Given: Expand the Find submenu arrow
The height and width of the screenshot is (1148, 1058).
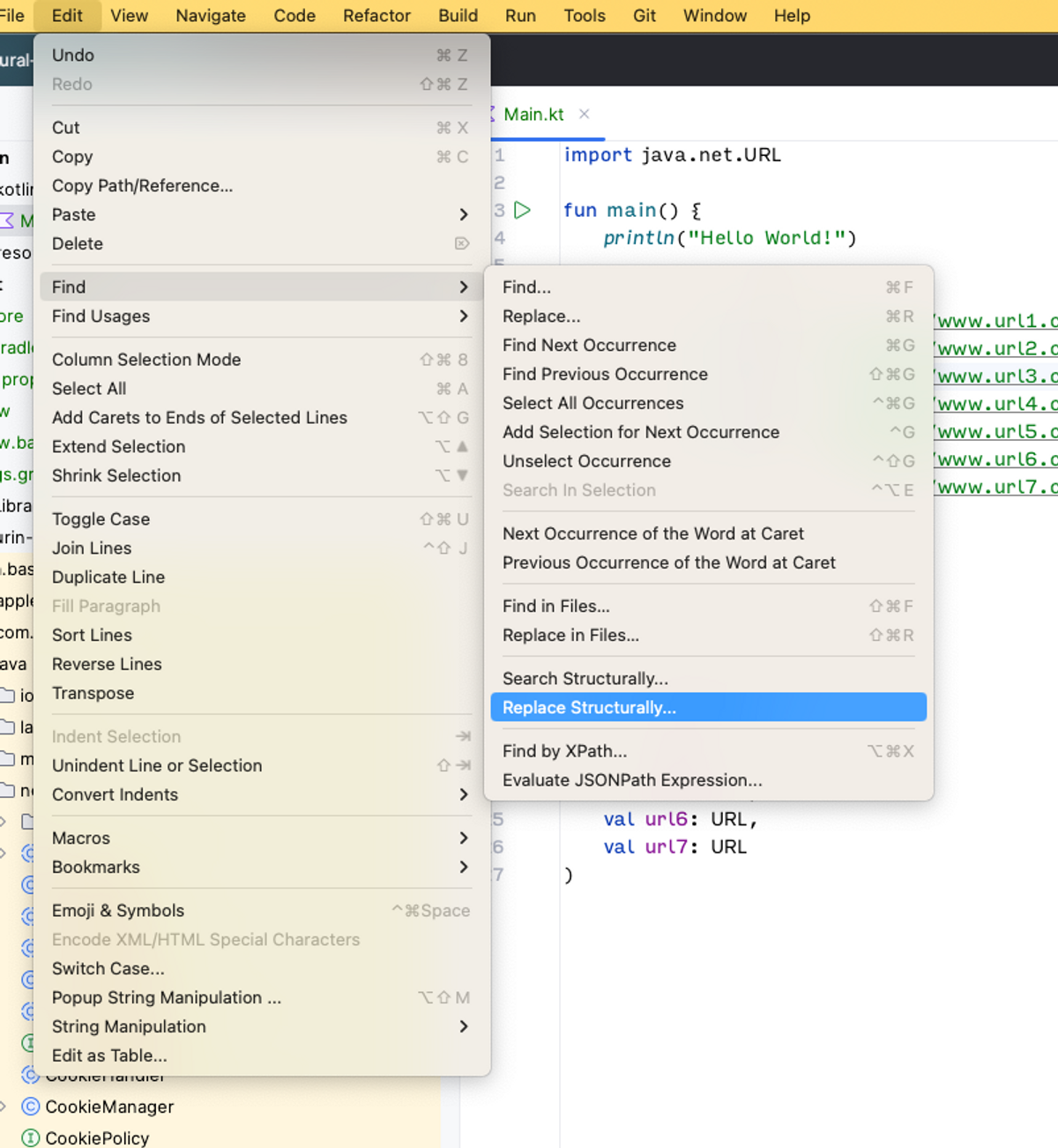Looking at the screenshot, I should point(464,287).
